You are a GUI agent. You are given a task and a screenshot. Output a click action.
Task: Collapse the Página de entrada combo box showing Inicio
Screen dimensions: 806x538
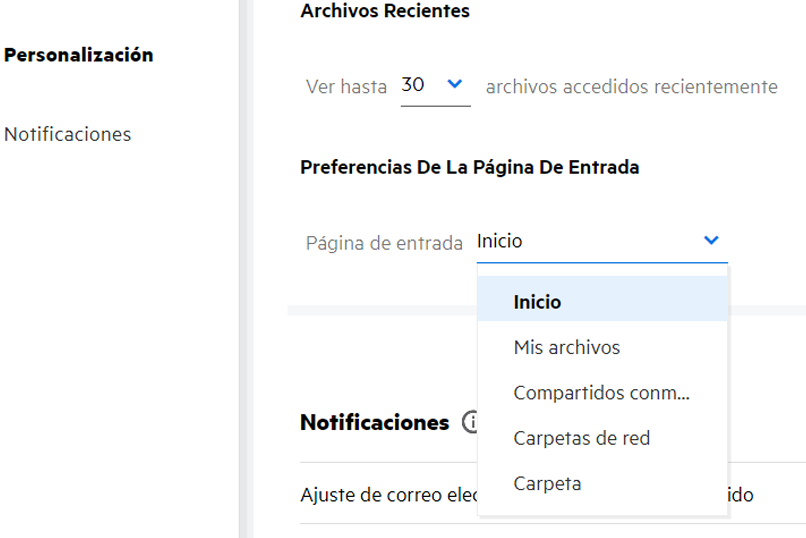pyautogui.click(x=600, y=241)
